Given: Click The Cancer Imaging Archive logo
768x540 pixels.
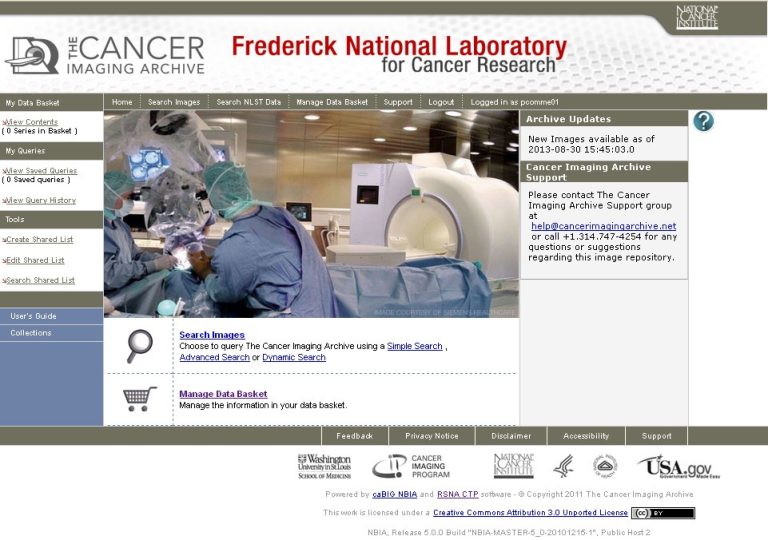Looking at the screenshot, I should pyautogui.click(x=105, y=55).
